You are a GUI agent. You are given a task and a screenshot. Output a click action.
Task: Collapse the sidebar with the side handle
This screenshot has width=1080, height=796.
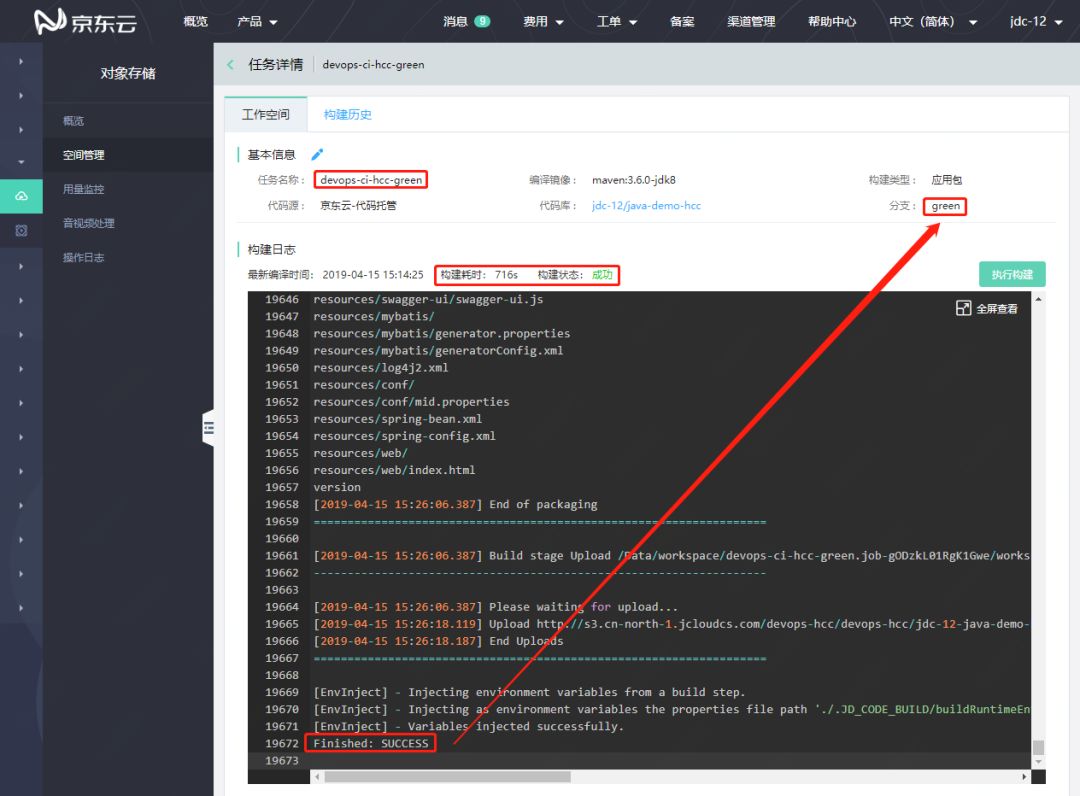(208, 428)
